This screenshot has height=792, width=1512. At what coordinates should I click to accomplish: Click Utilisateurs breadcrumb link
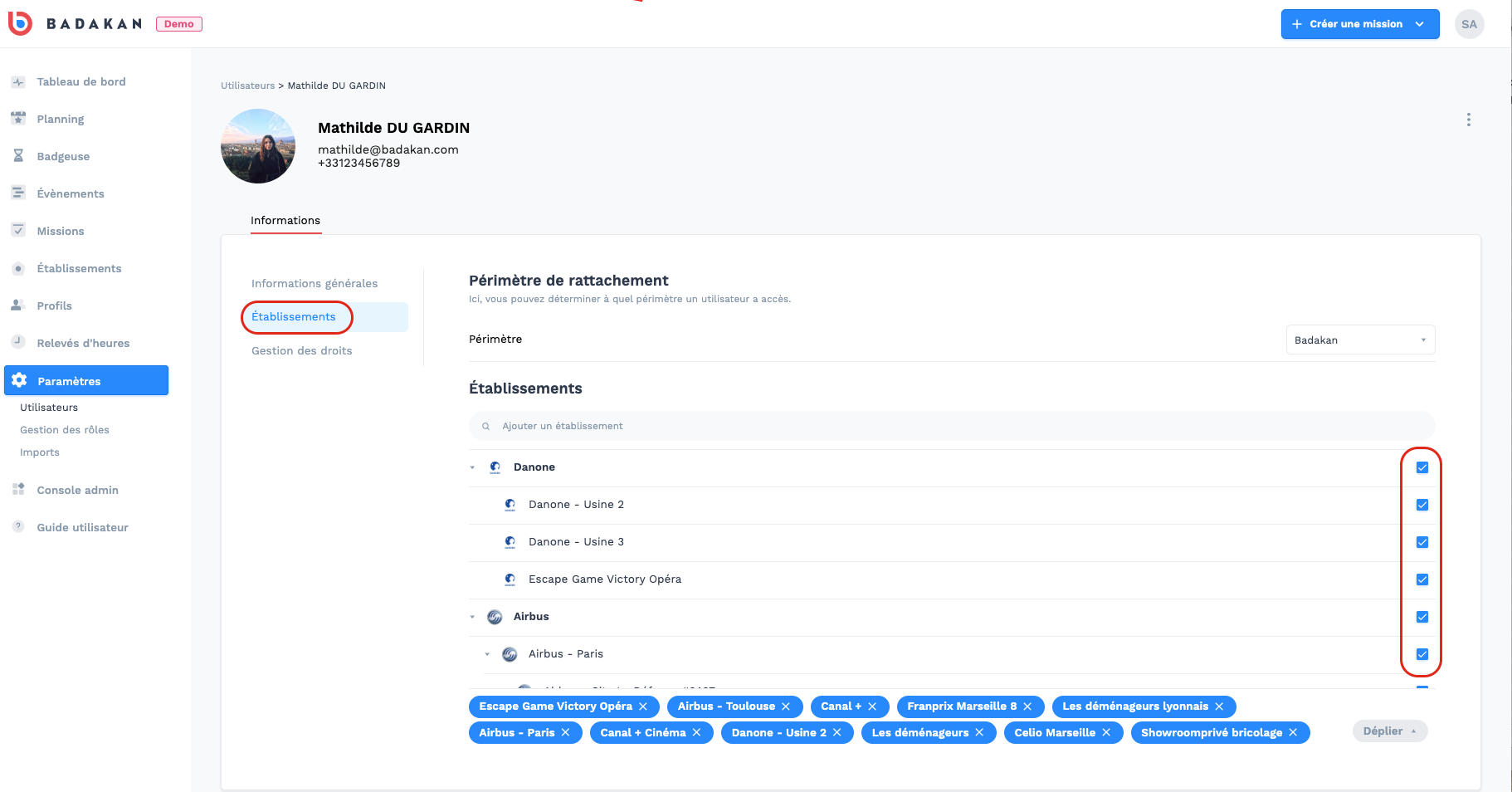[x=247, y=86]
